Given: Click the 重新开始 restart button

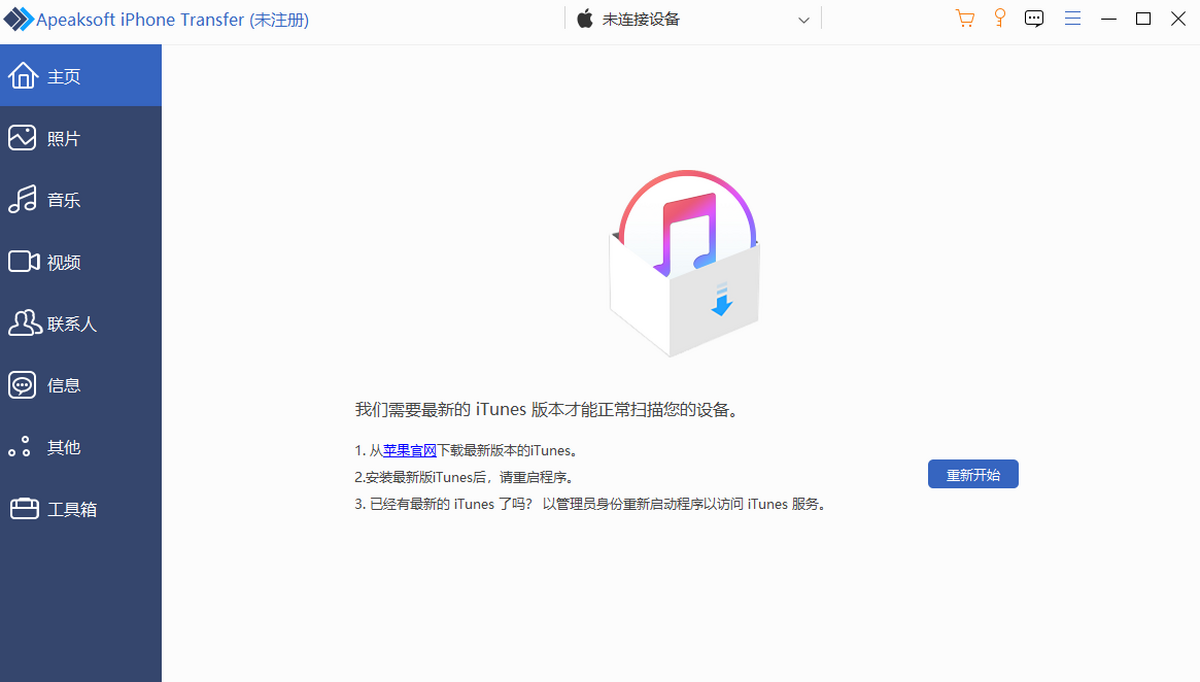Looking at the screenshot, I should (973, 474).
